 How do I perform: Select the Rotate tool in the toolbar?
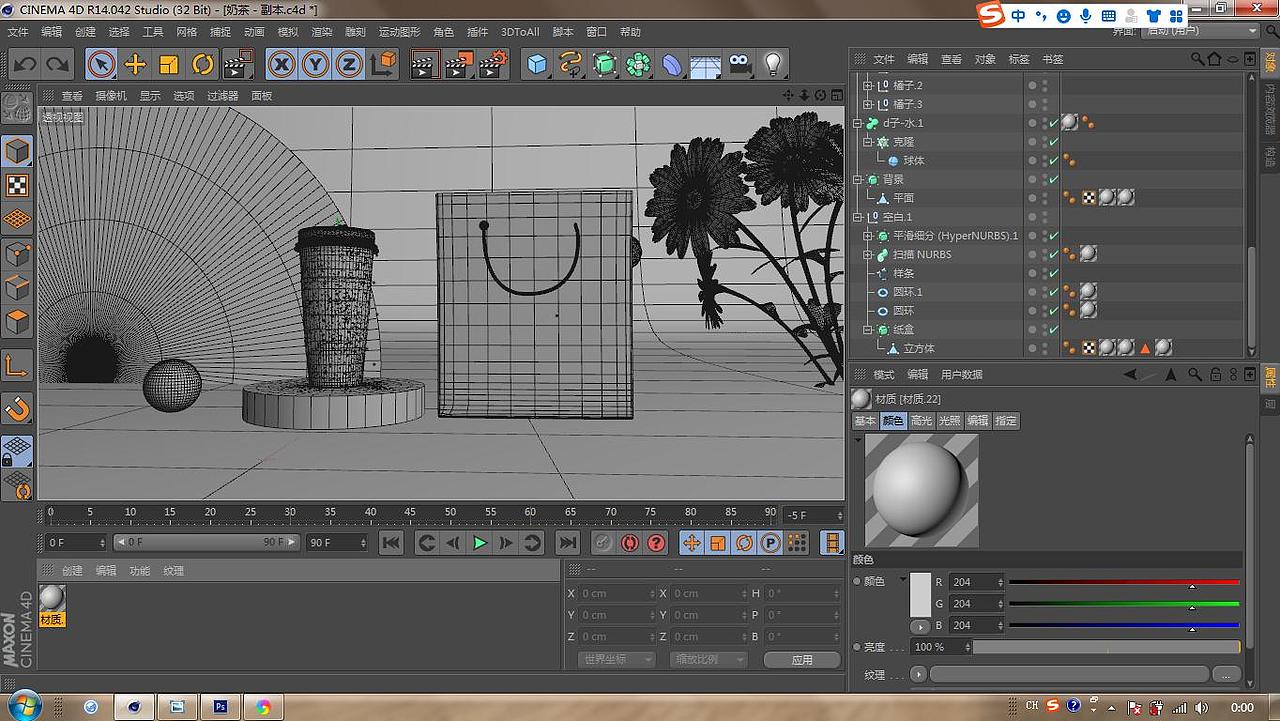[203, 65]
